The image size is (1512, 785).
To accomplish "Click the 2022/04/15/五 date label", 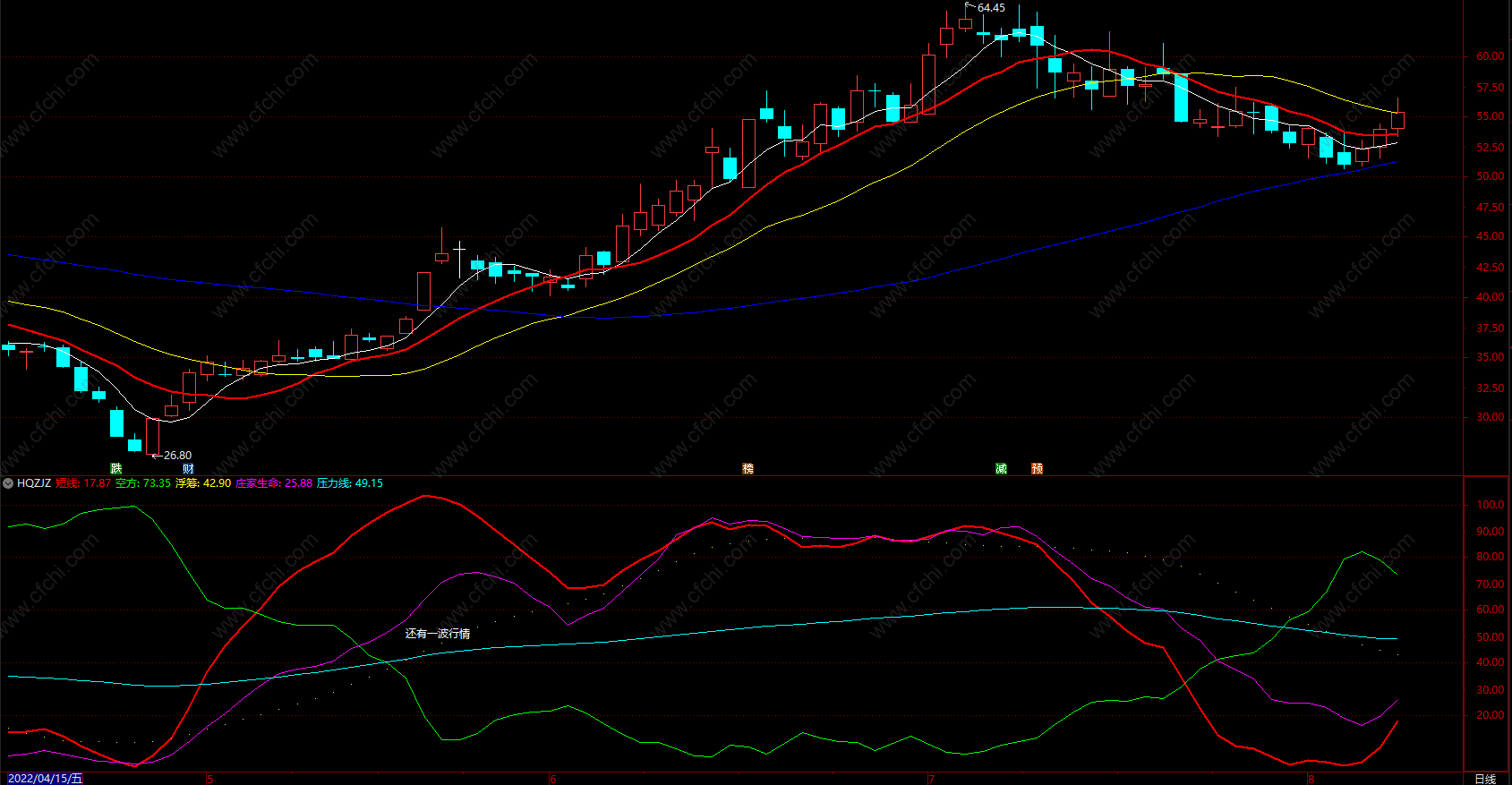I will [46, 779].
